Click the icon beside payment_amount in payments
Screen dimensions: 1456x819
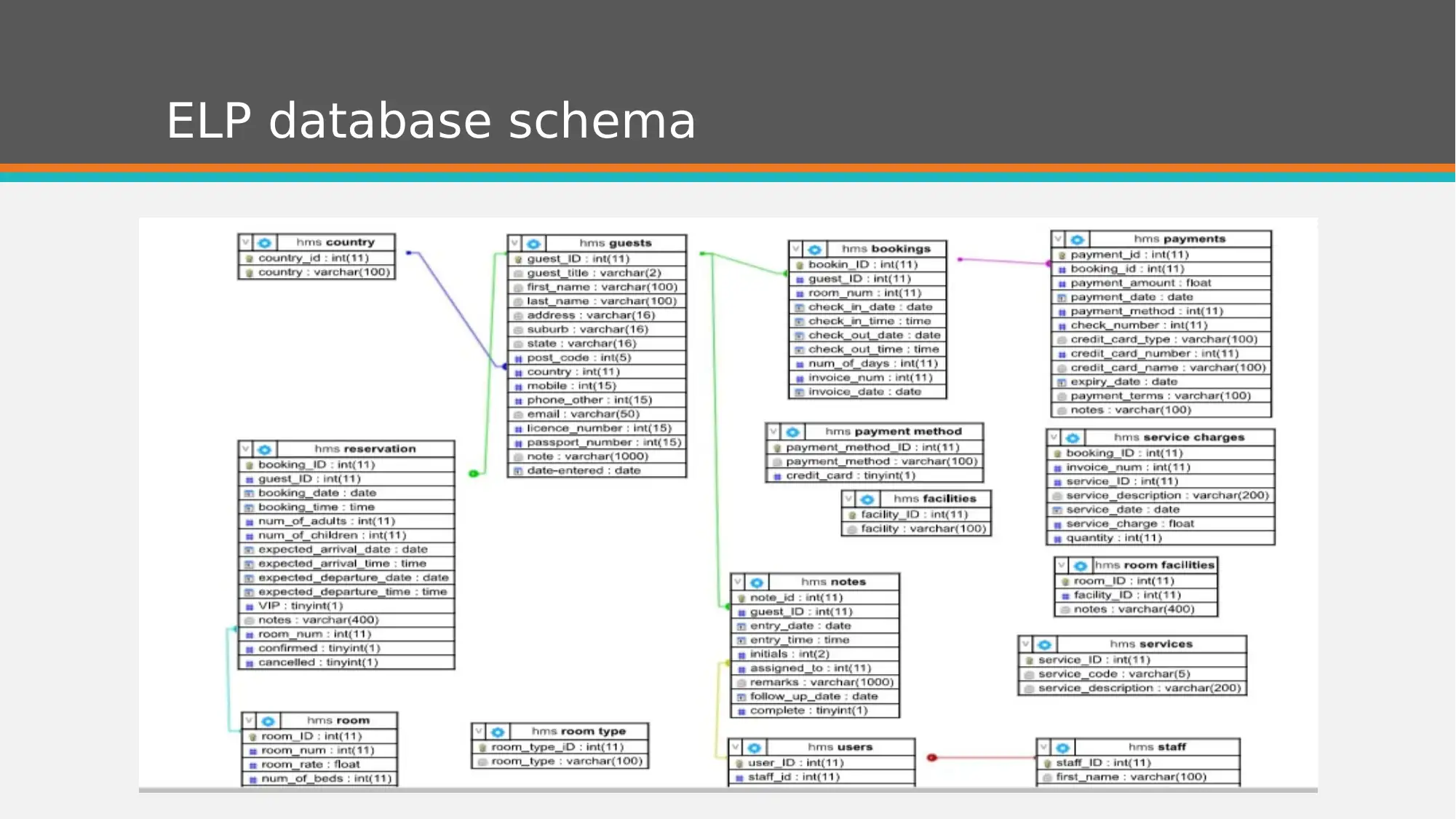point(1062,284)
